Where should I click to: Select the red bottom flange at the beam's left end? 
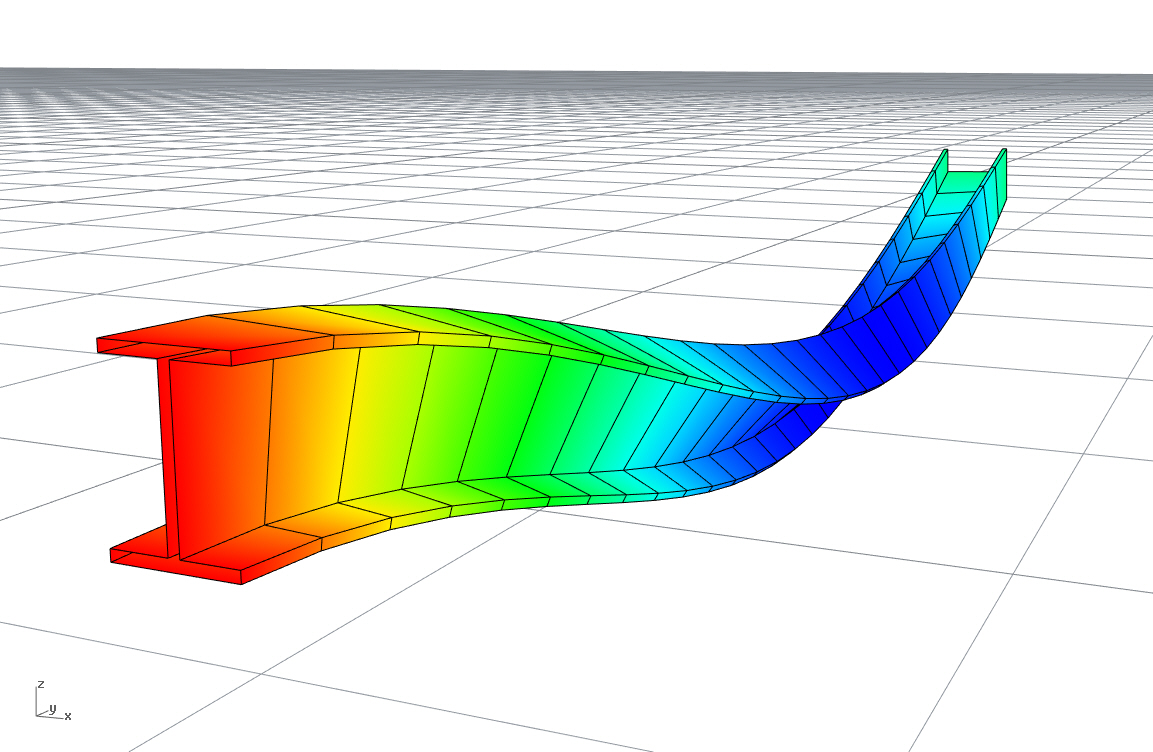[x=200, y=560]
